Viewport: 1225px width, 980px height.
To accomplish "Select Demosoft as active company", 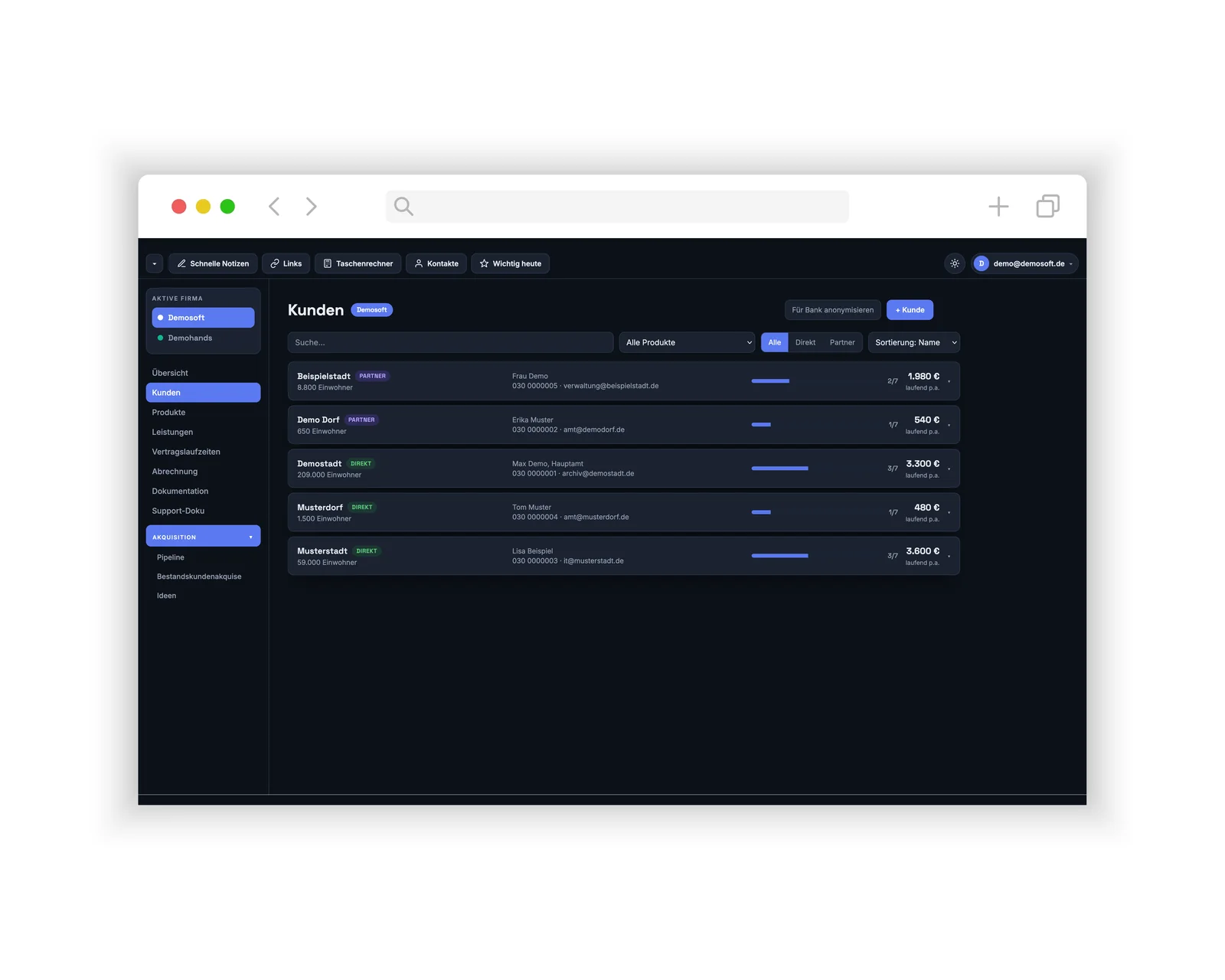I will (x=203, y=318).
